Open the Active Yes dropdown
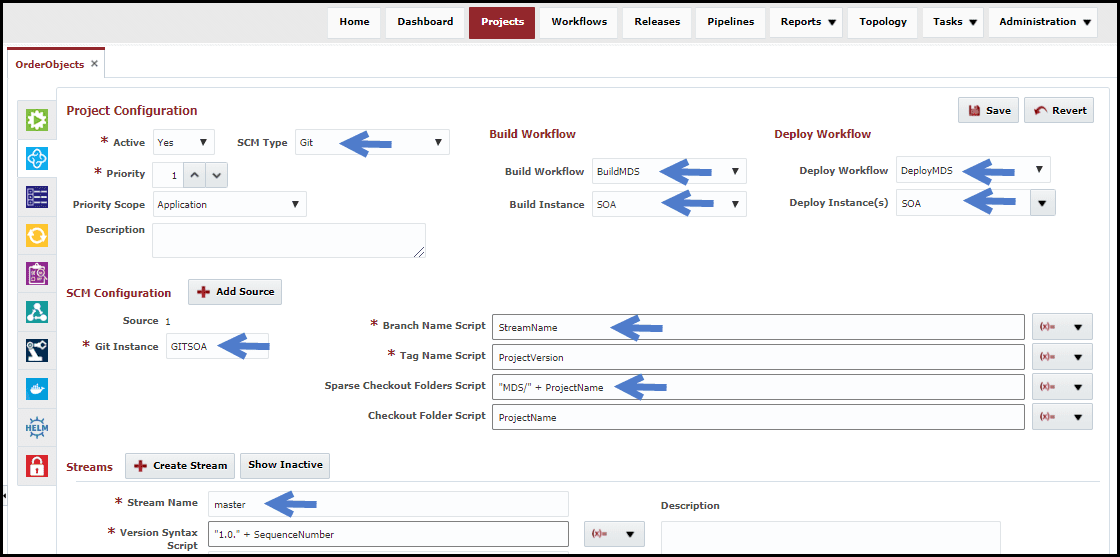 pos(184,142)
